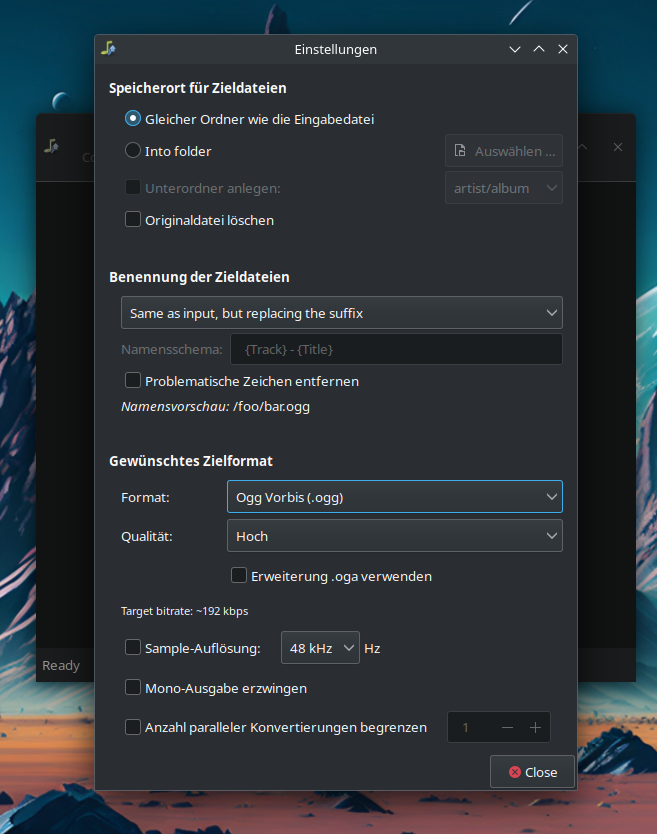Click the parallel conversions number field
The width and height of the screenshot is (657, 834).
[x=471, y=727]
